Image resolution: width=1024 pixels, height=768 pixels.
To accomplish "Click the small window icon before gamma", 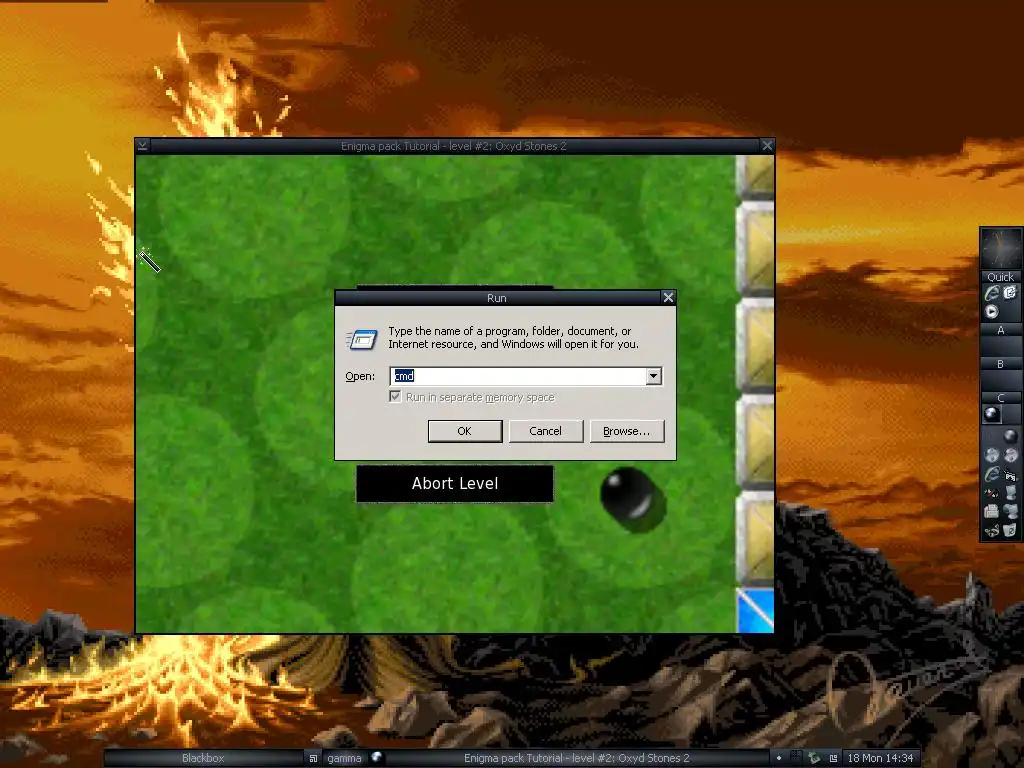I will tap(313, 758).
